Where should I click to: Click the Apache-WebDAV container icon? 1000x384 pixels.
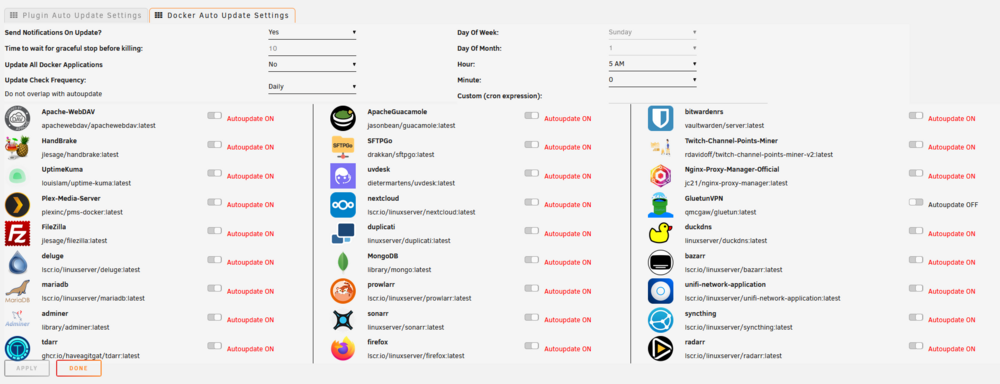click(17, 118)
